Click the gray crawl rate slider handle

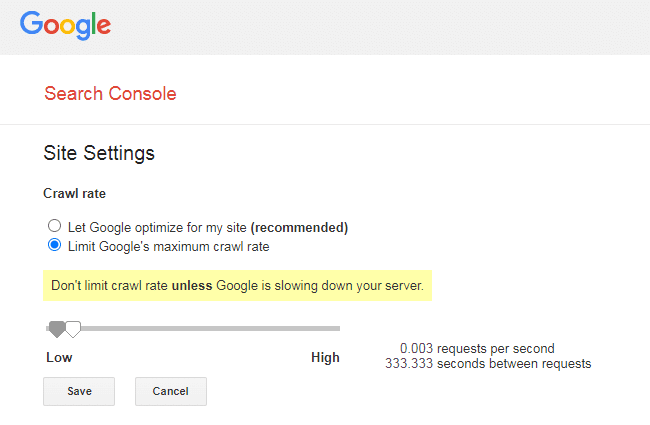click(57, 328)
